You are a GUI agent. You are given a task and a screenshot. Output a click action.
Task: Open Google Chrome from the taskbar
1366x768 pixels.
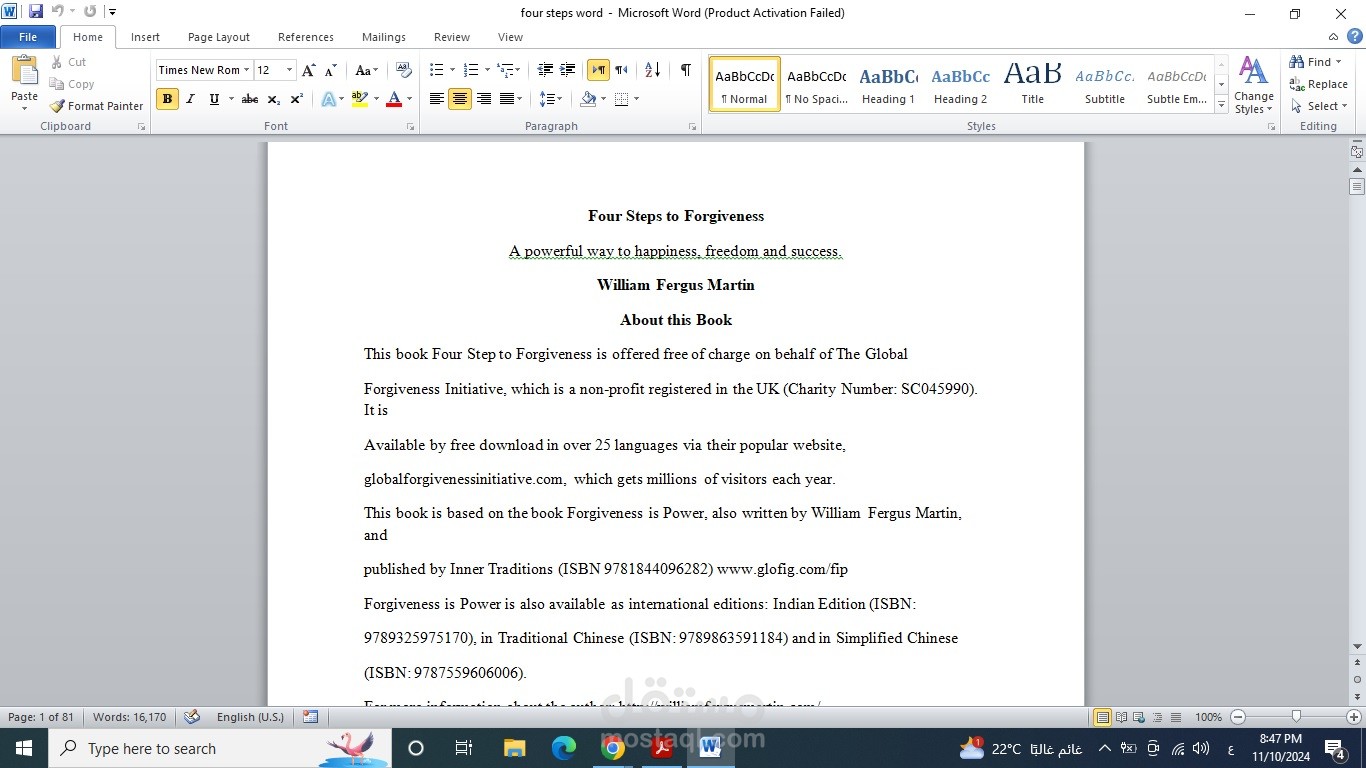point(613,748)
